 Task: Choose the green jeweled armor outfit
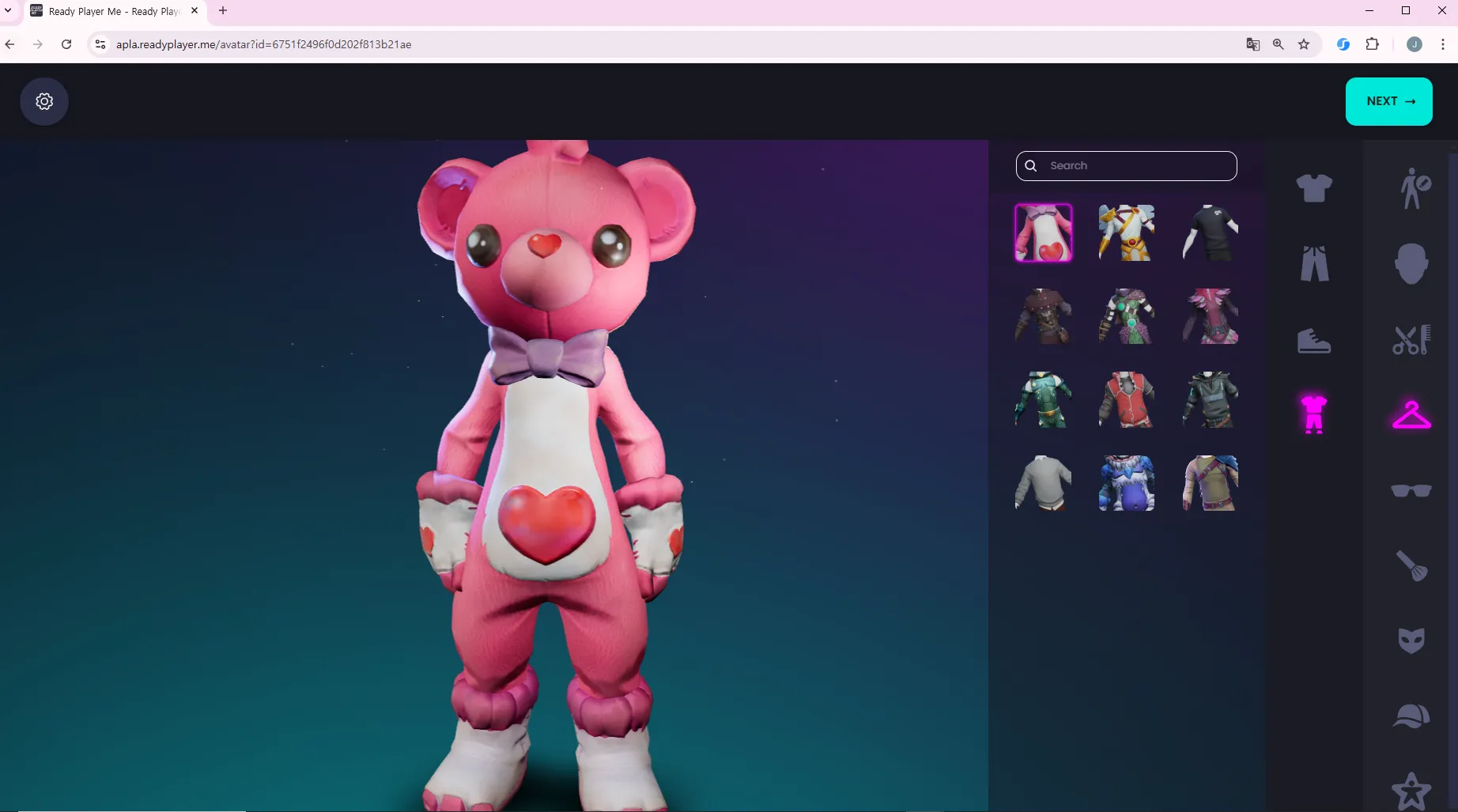(x=1127, y=316)
